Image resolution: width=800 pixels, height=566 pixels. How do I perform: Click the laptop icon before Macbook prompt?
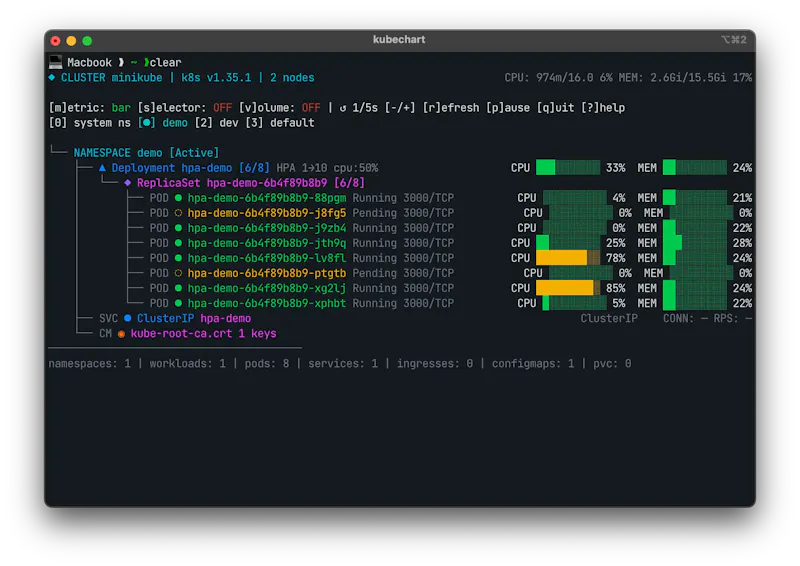(x=56, y=62)
